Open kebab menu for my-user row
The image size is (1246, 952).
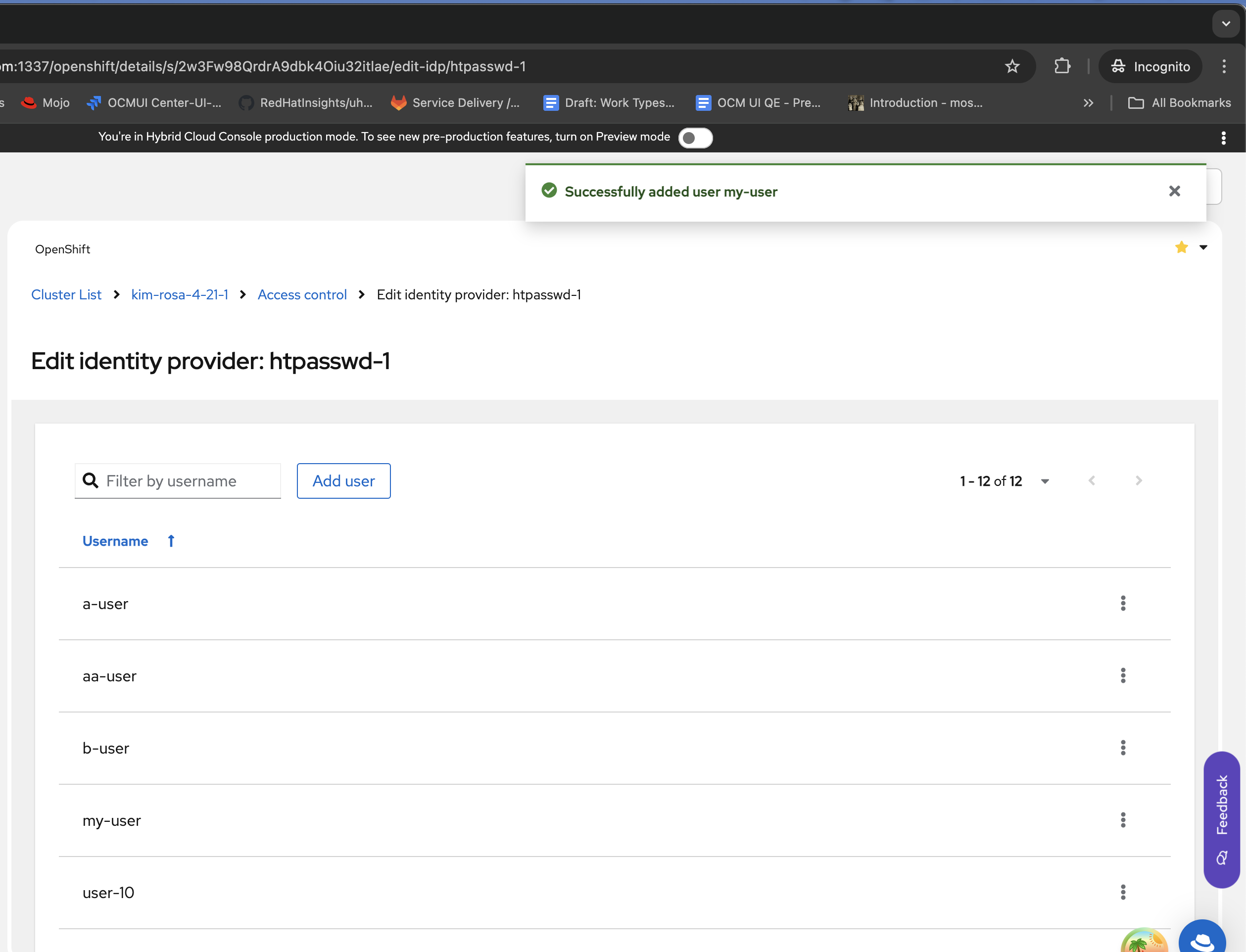point(1122,820)
